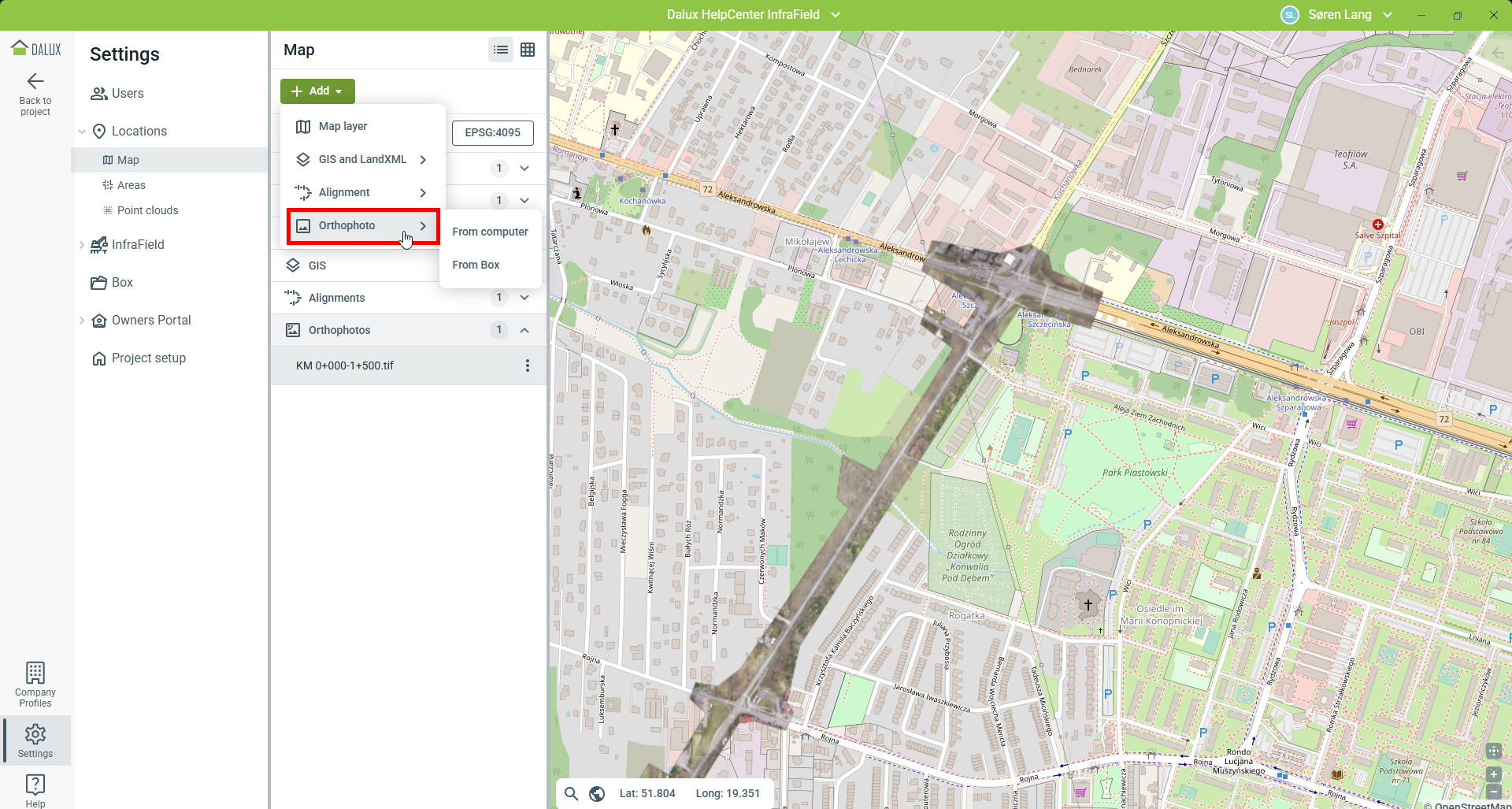This screenshot has height=809, width=1512.
Task: Open the Add dropdown button
Action: coord(317,91)
